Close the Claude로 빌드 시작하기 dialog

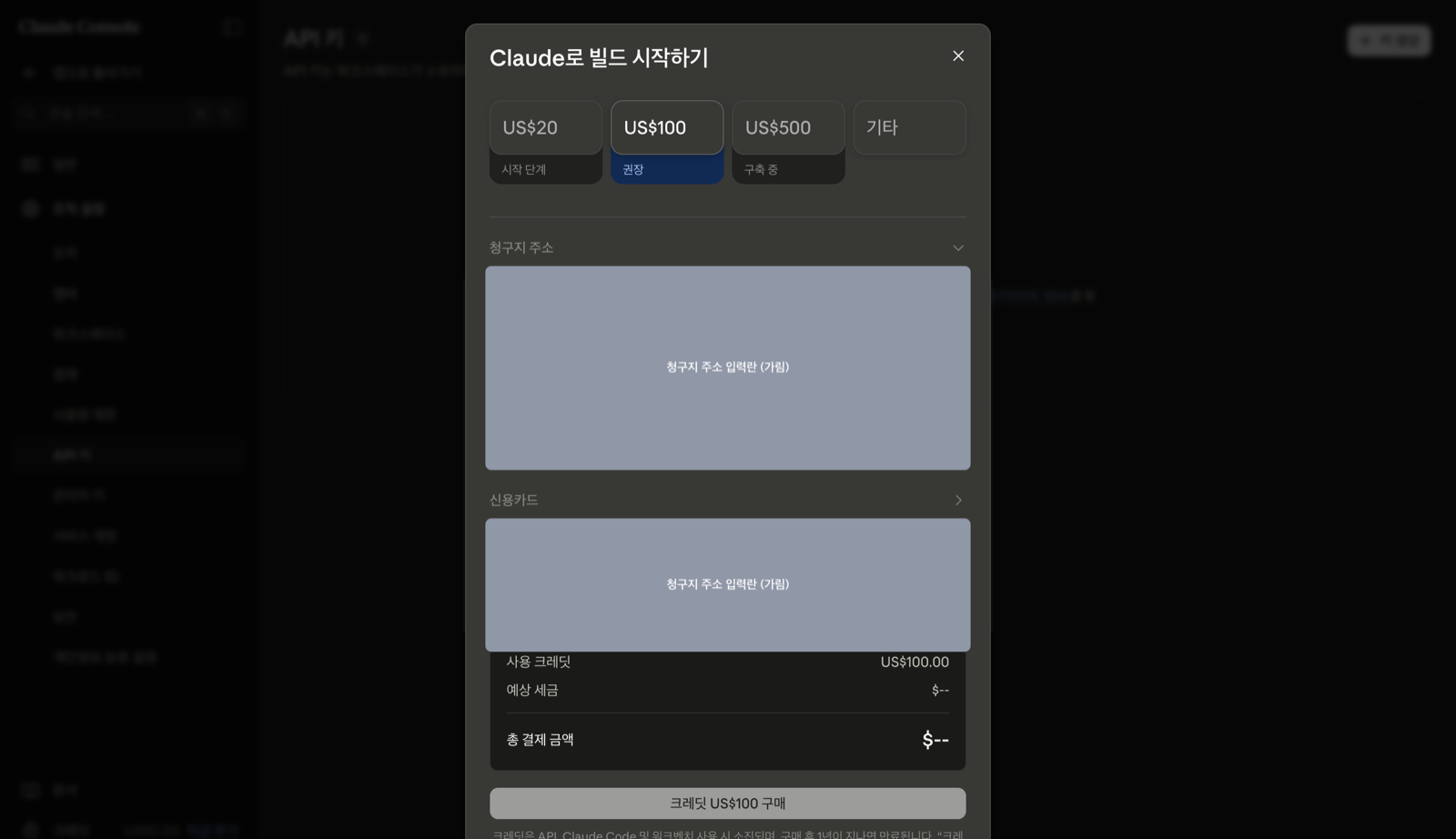tap(958, 56)
